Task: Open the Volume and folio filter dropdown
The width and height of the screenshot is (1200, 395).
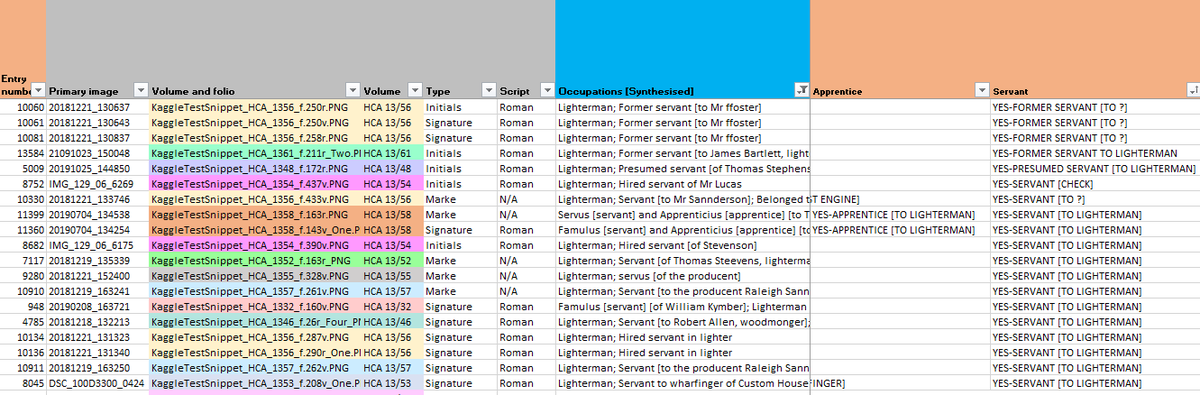Action: pyautogui.click(x=352, y=90)
